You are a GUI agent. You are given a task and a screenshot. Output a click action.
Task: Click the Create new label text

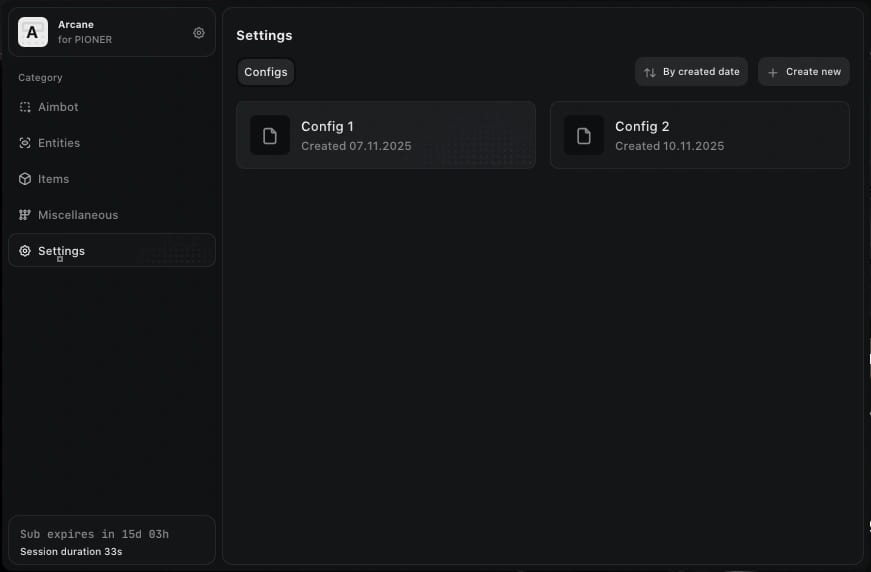pos(813,72)
